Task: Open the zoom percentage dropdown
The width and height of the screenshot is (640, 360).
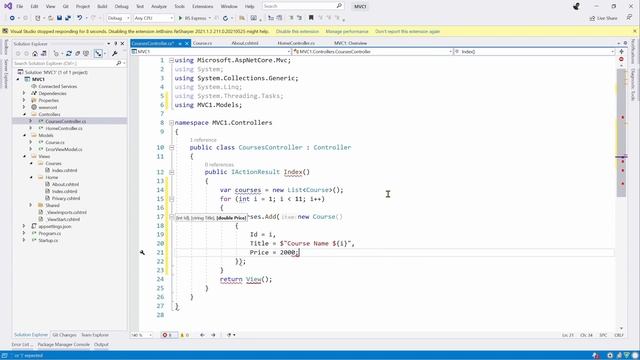Action: point(142,335)
